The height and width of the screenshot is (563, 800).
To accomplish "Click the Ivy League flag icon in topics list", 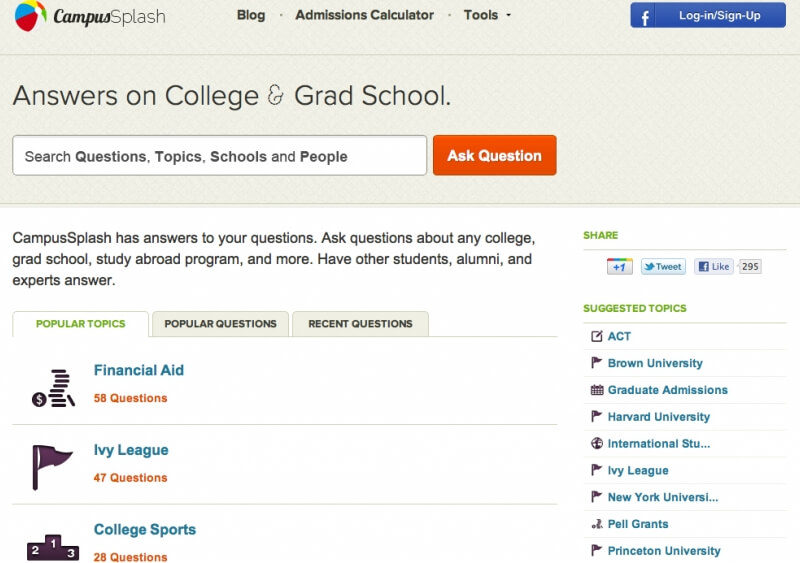I will (x=52, y=467).
